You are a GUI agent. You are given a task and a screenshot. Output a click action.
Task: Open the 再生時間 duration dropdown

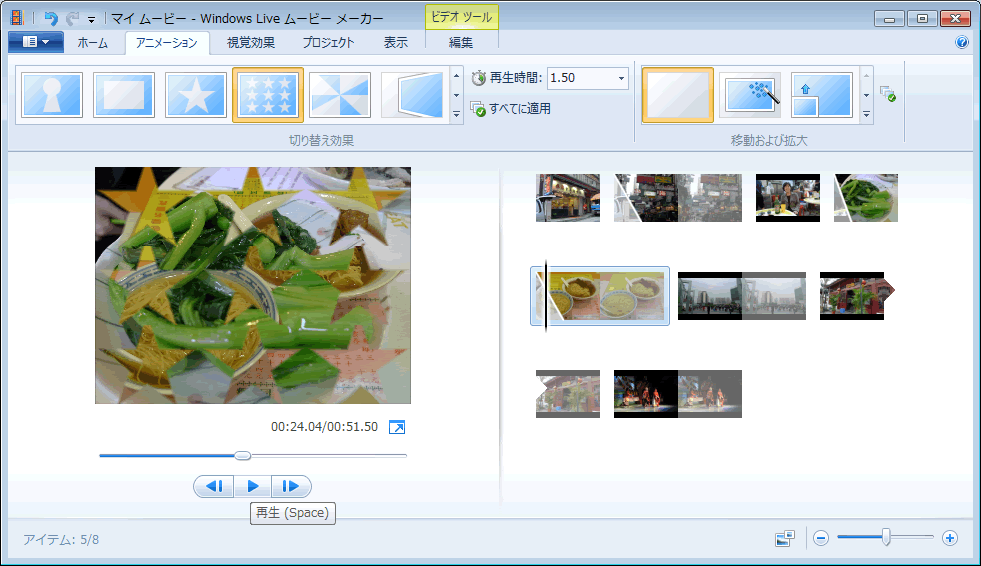coord(621,78)
